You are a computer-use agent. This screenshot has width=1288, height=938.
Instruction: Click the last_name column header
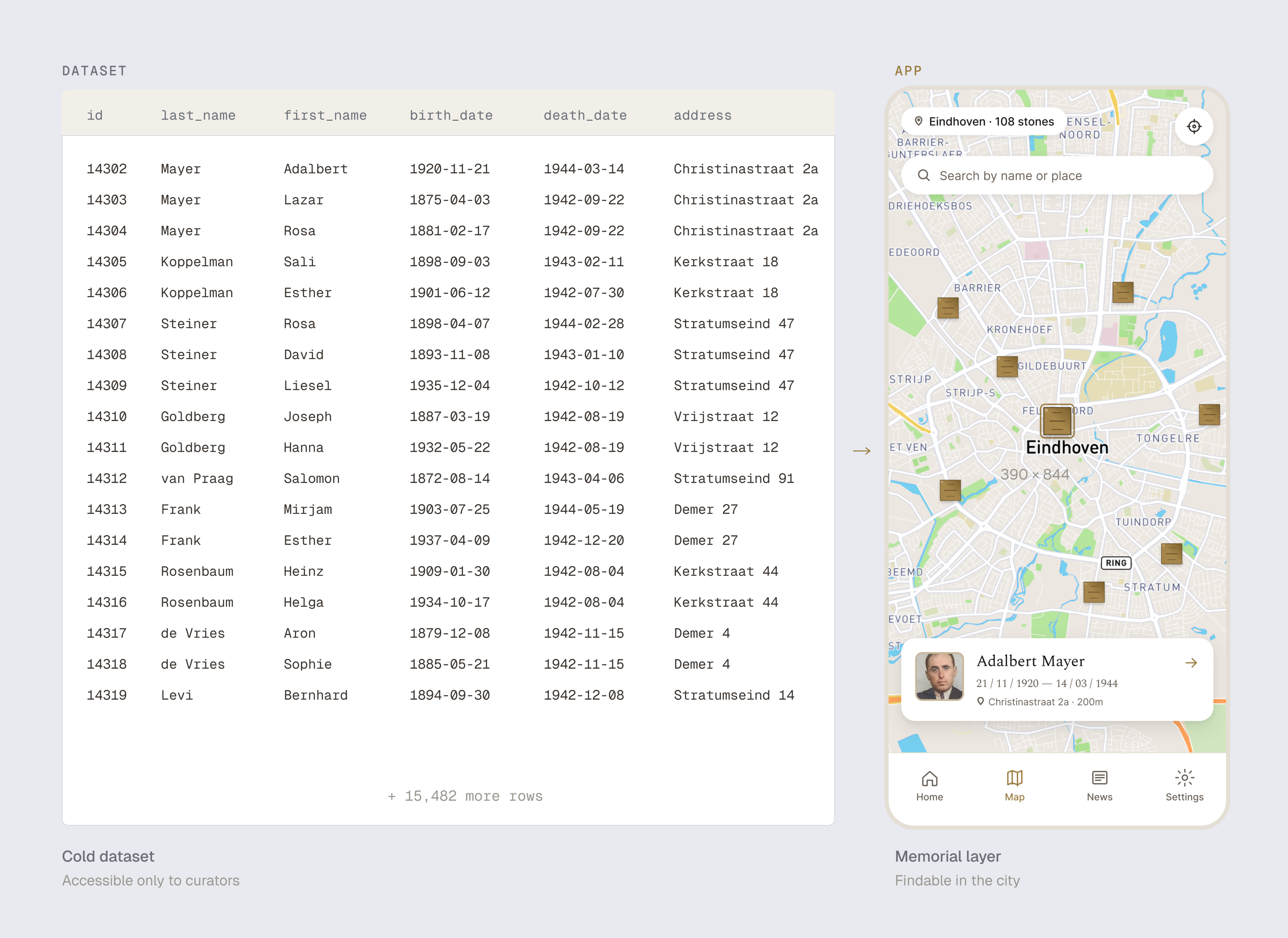tap(198, 115)
